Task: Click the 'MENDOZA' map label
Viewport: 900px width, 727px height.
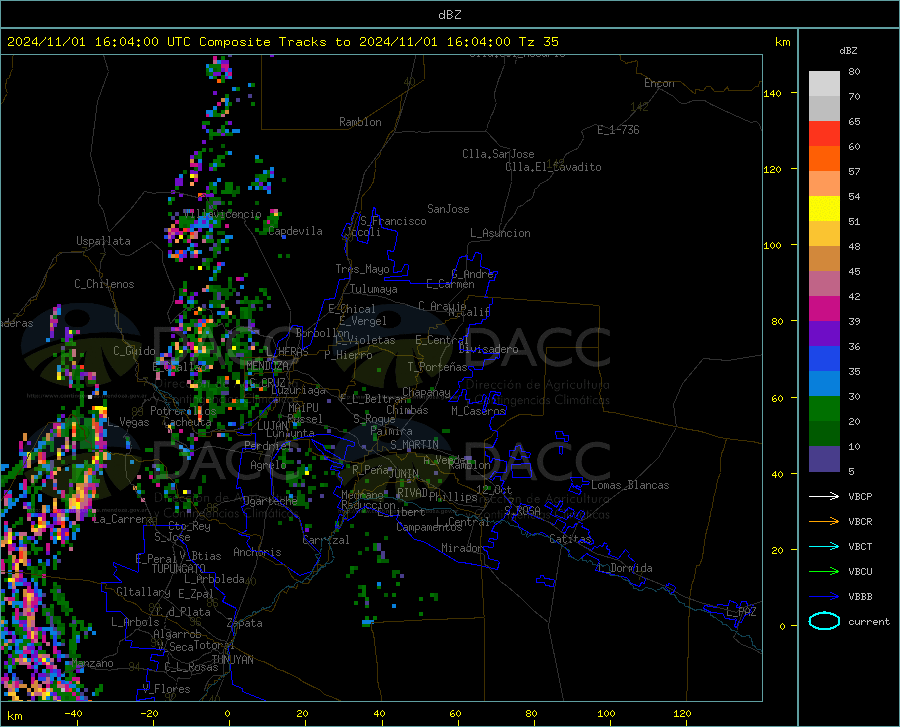Action: (x=267, y=366)
